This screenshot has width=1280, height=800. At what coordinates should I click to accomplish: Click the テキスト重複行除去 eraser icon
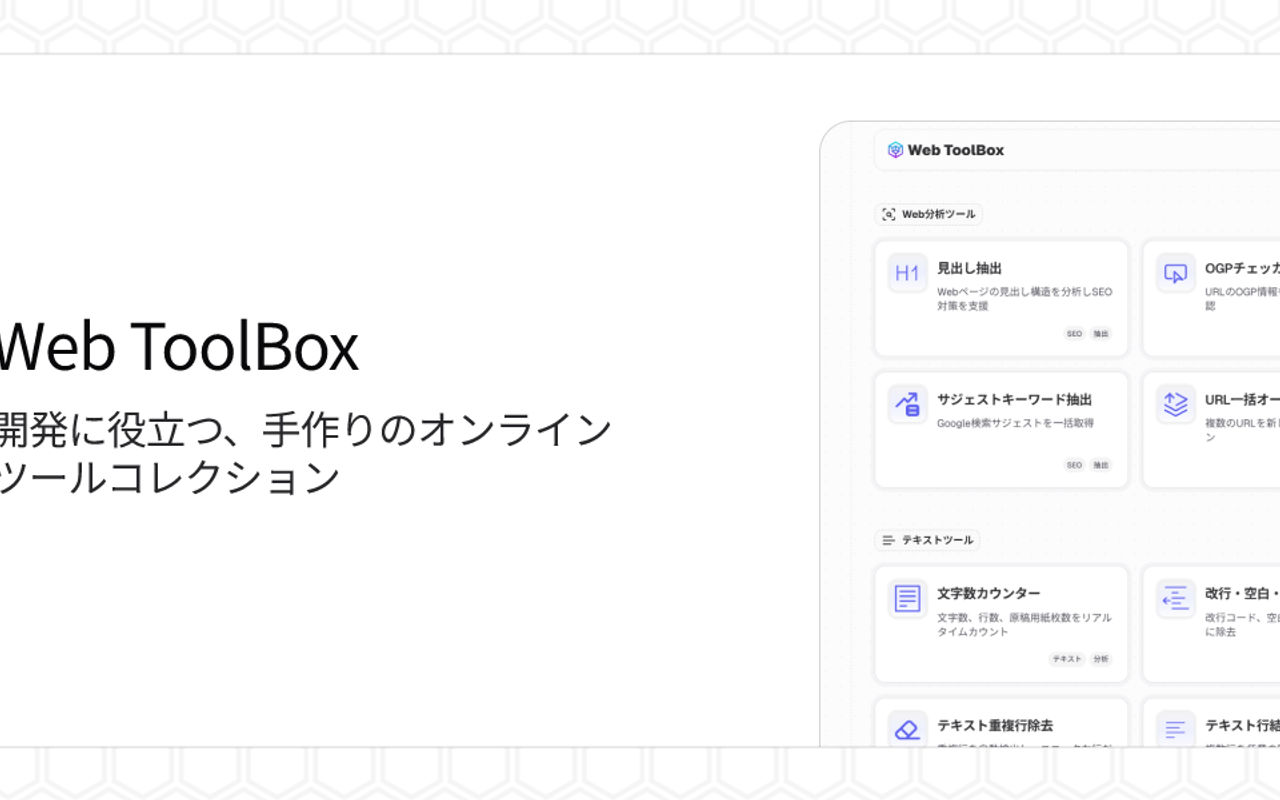point(907,729)
